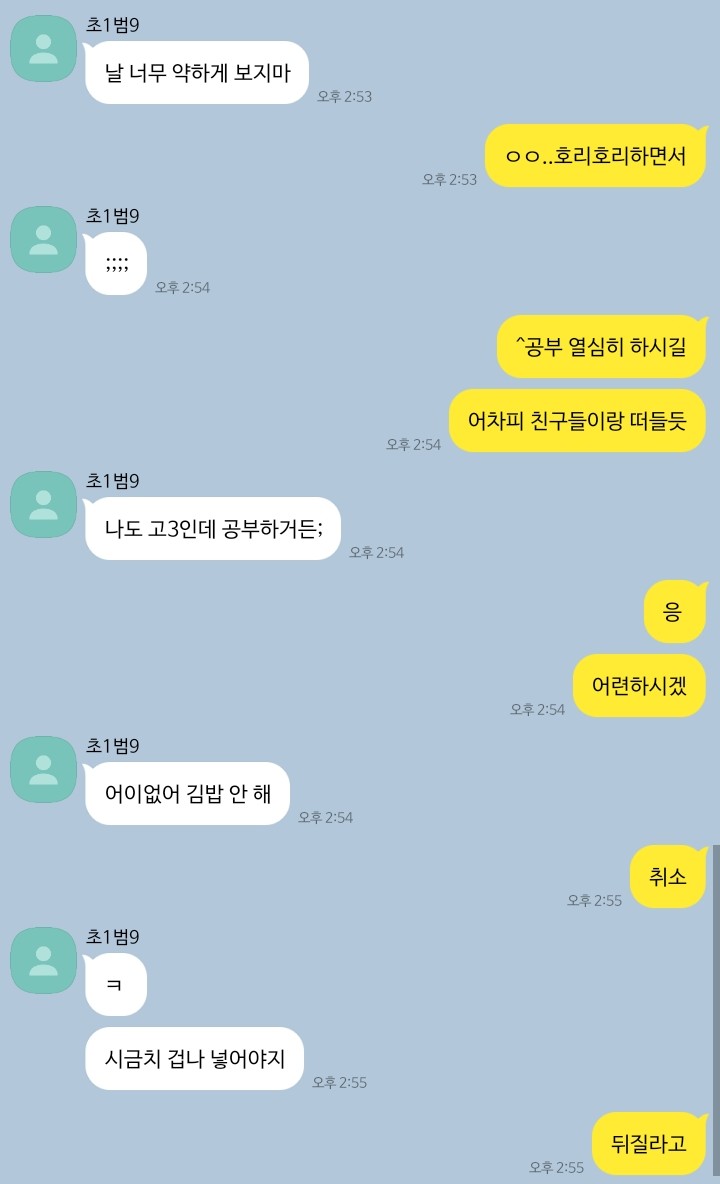Click sender name '초1범9' above first message
Image resolution: width=720 pixels, height=1184 pixels.
[x=112, y=25]
